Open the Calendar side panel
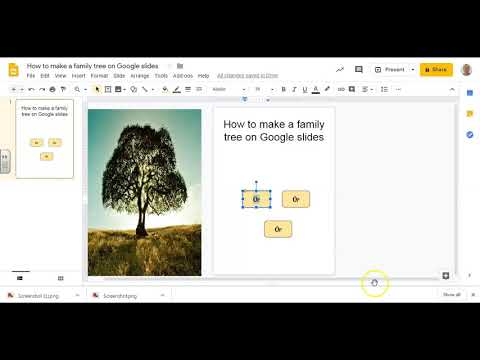 (470, 93)
